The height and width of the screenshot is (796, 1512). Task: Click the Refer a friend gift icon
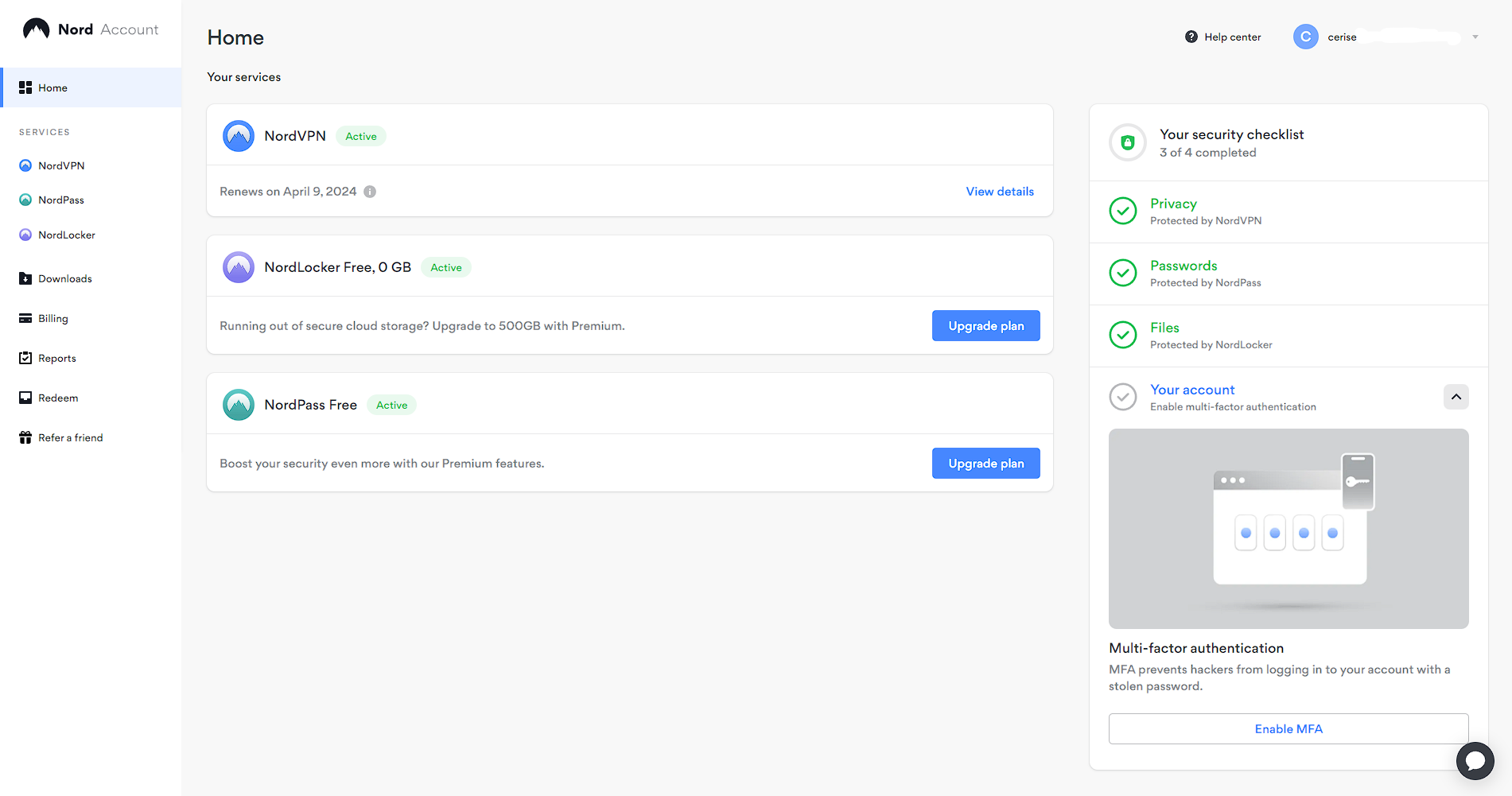(x=25, y=437)
